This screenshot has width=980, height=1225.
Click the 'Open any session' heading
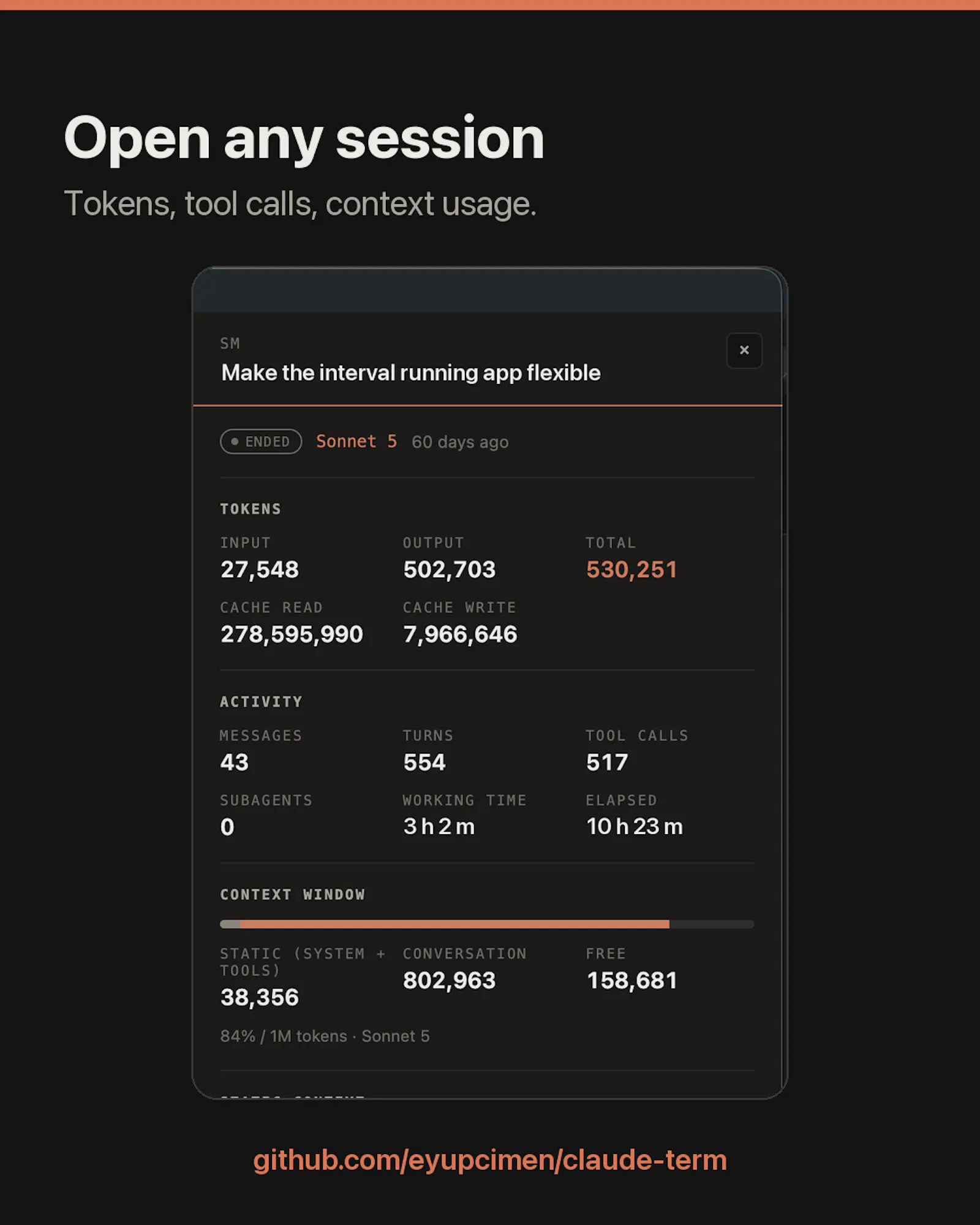(x=304, y=138)
